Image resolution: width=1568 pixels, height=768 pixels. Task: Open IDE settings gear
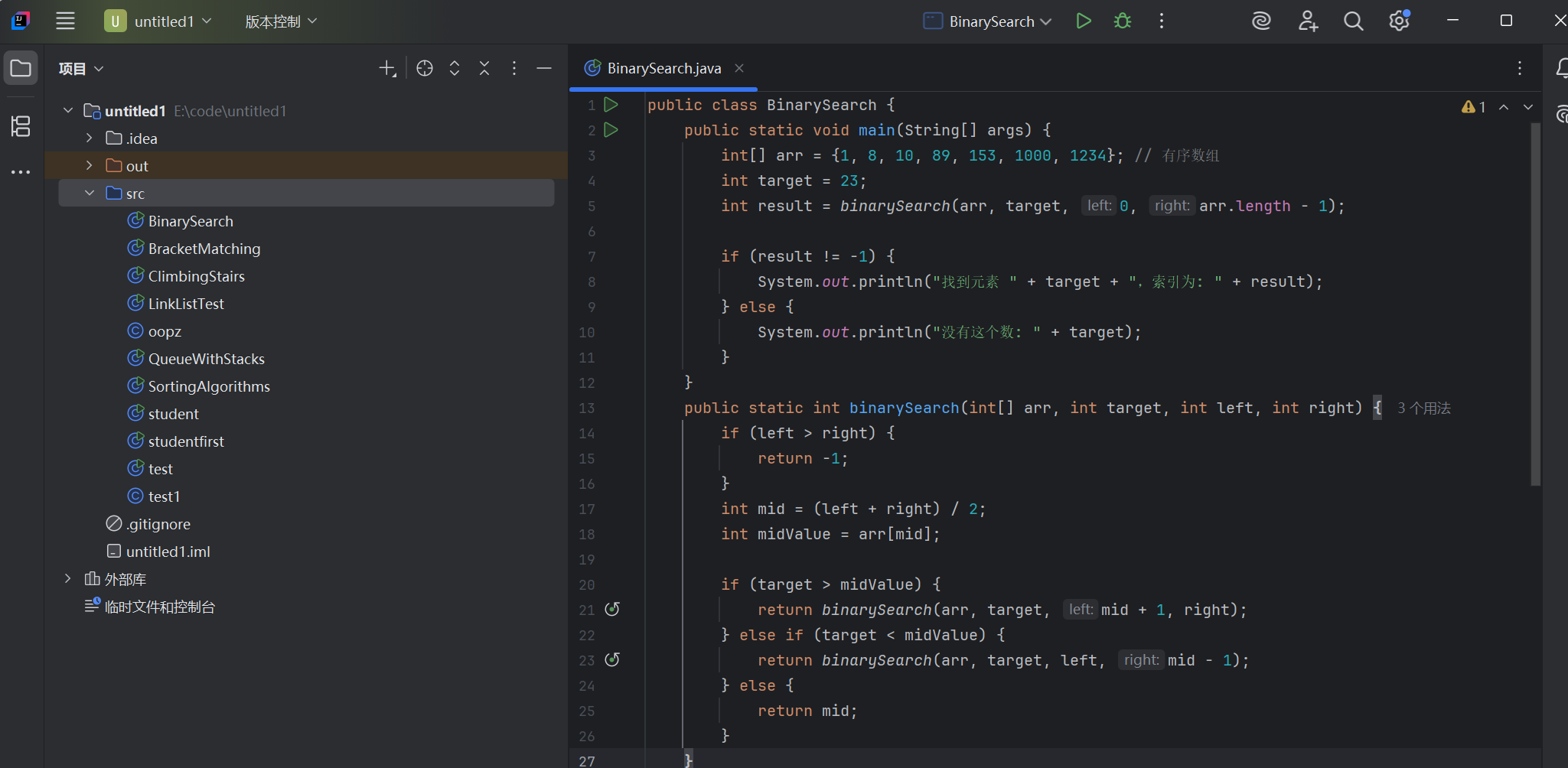click(1400, 21)
